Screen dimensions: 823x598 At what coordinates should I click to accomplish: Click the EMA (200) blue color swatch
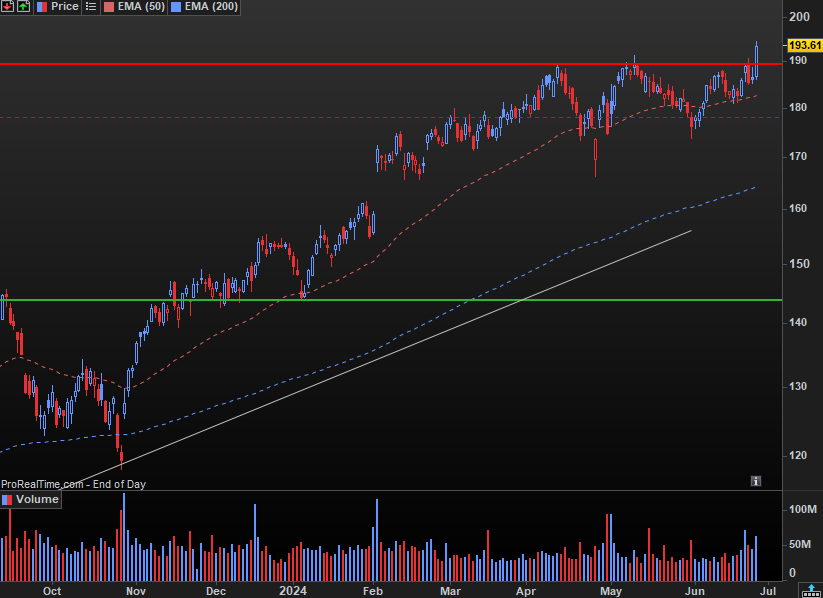(x=176, y=7)
